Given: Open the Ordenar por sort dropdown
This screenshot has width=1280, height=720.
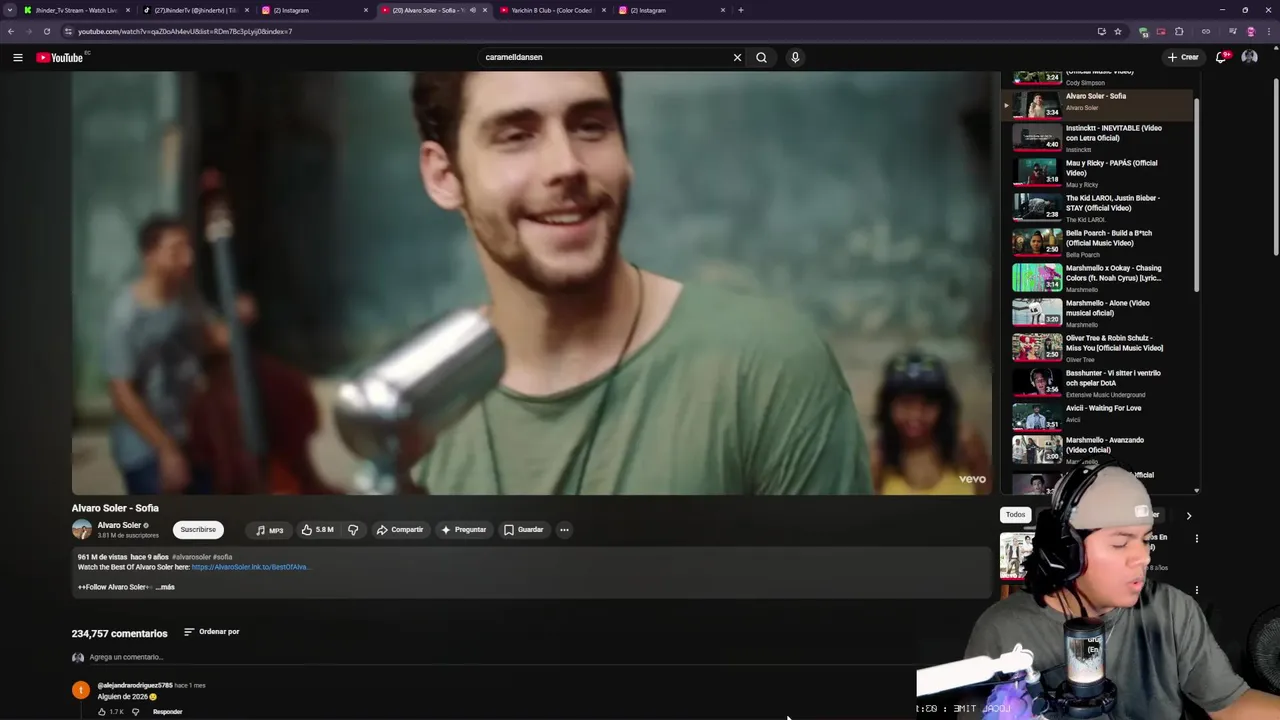Looking at the screenshot, I should [212, 632].
